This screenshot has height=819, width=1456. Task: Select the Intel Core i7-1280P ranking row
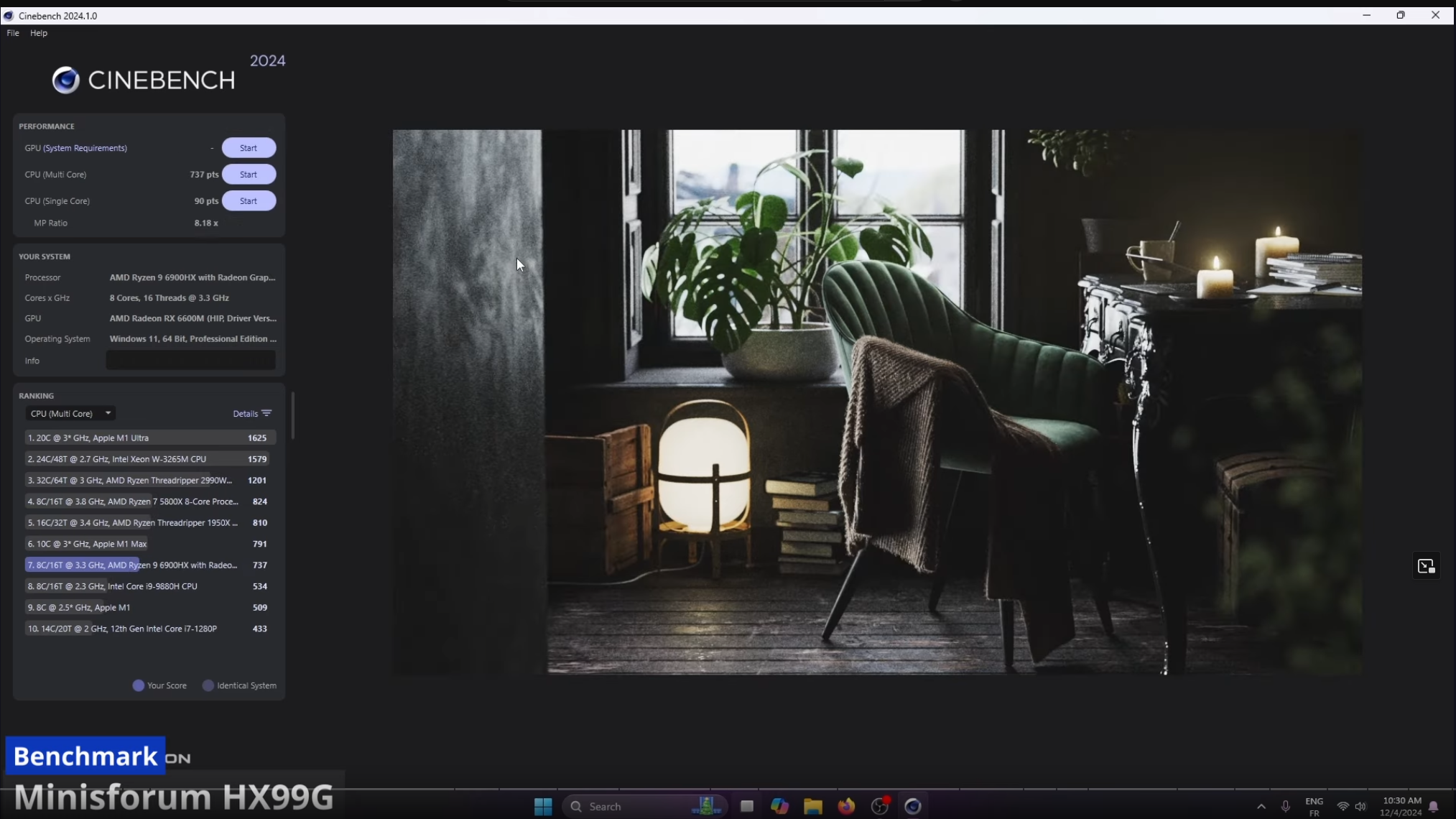click(150, 629)
